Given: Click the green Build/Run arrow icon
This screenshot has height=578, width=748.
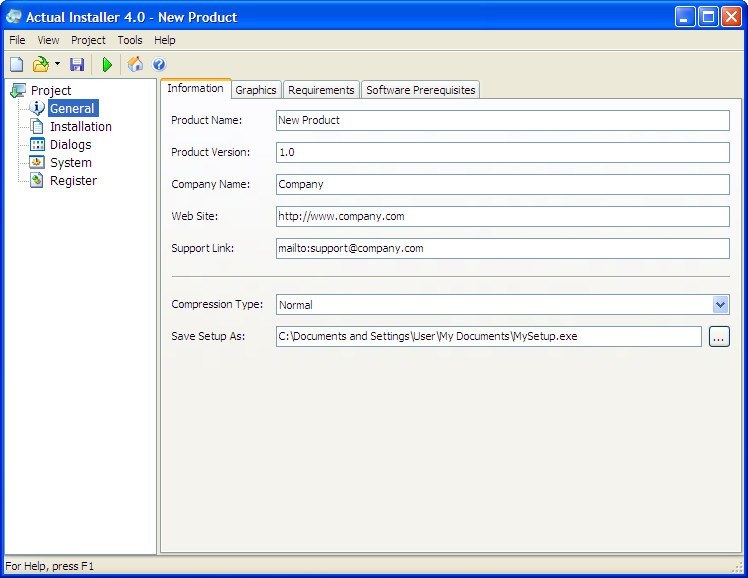Looking at the screenshot, I should tap(107, 64).
